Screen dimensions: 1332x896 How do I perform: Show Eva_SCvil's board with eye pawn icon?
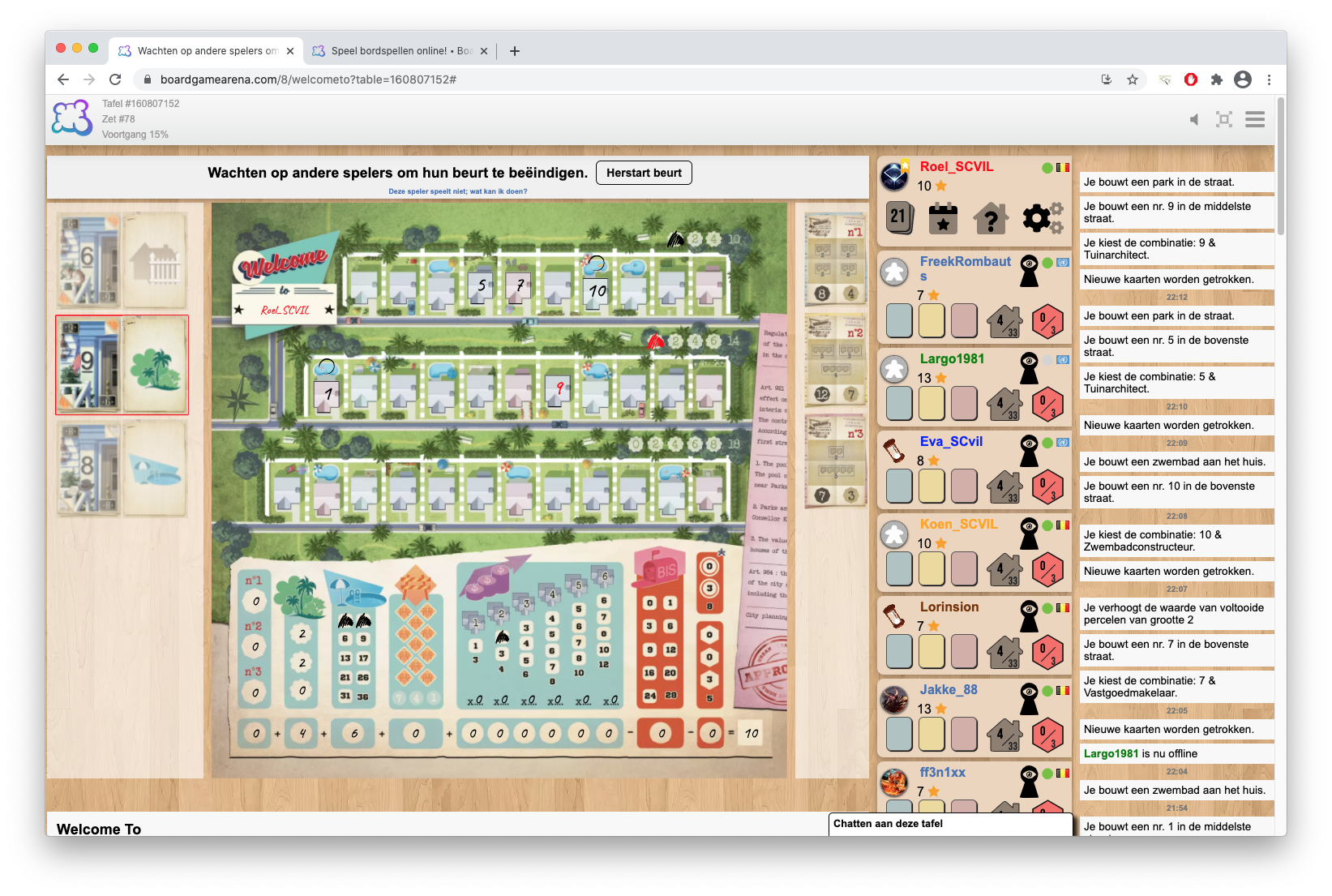pyautogui.click(x=1029, y=451)
